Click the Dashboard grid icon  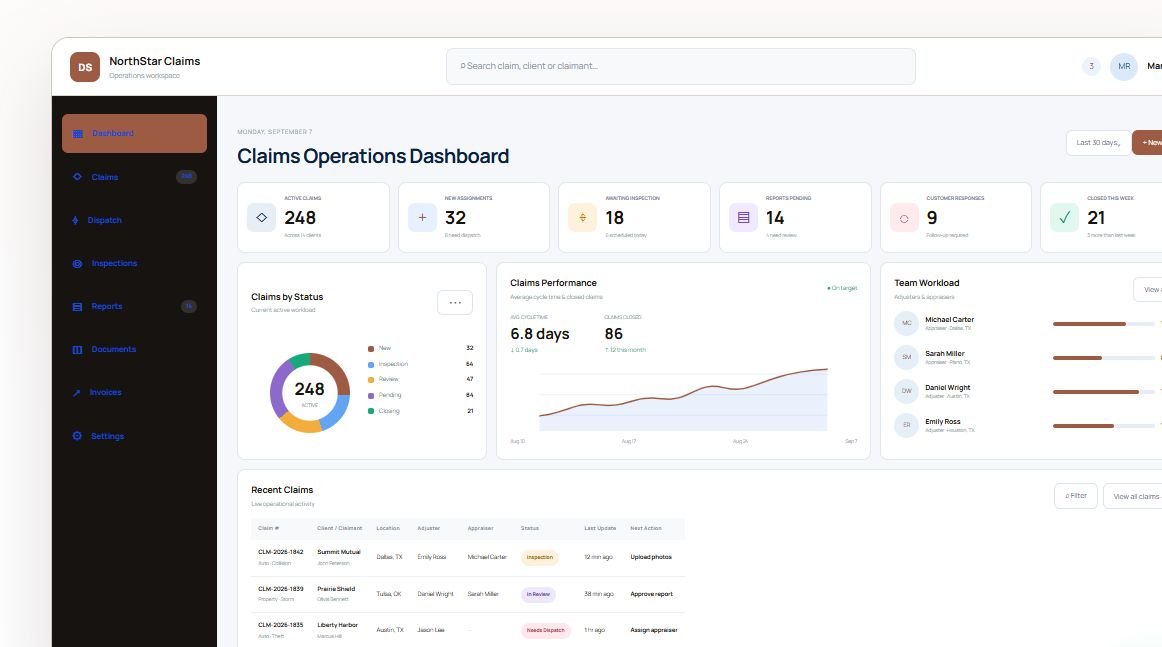pos(78,134)
